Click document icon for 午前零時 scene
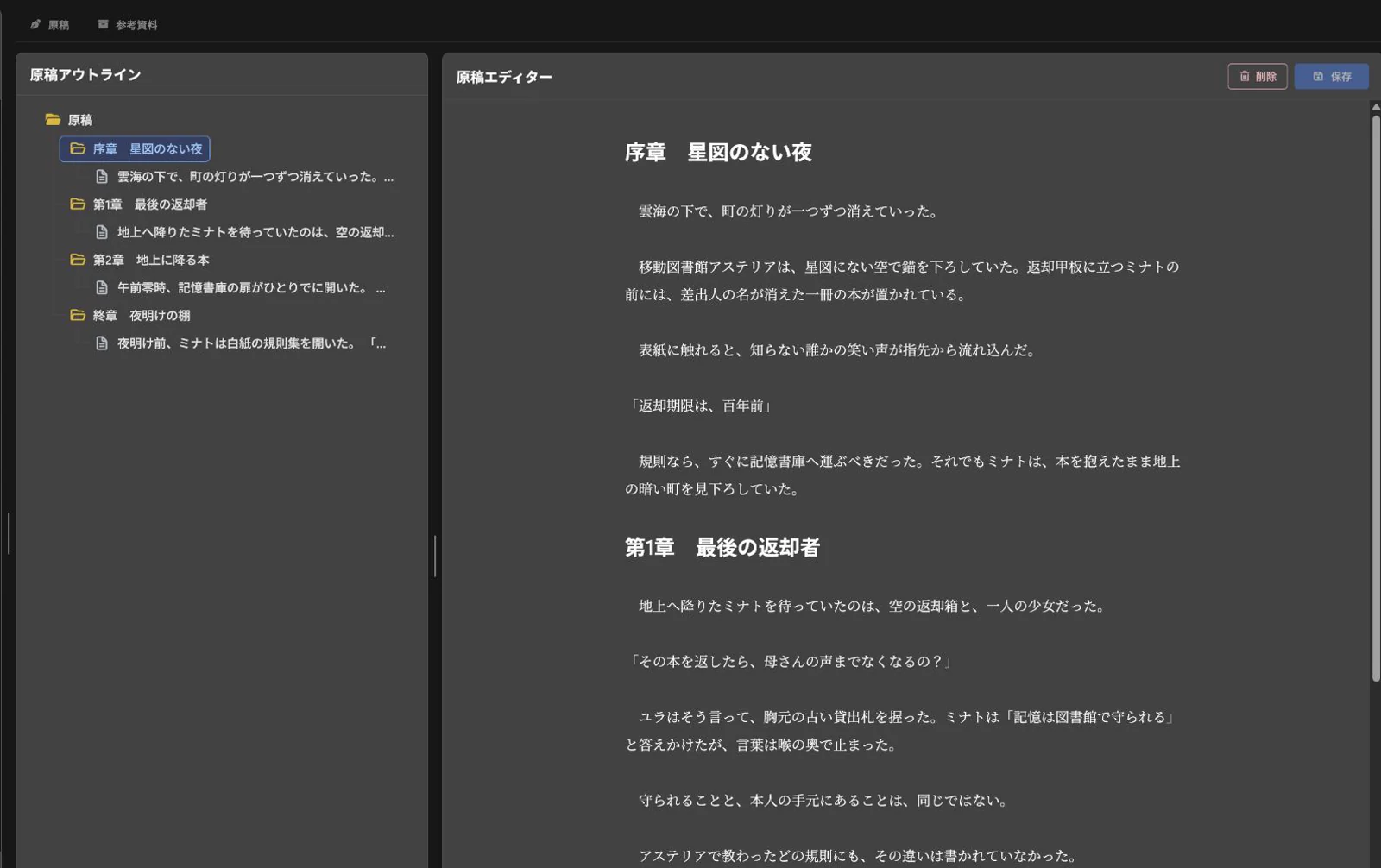This screenshot has height=868, width=1381. click(x=102, y=287)
